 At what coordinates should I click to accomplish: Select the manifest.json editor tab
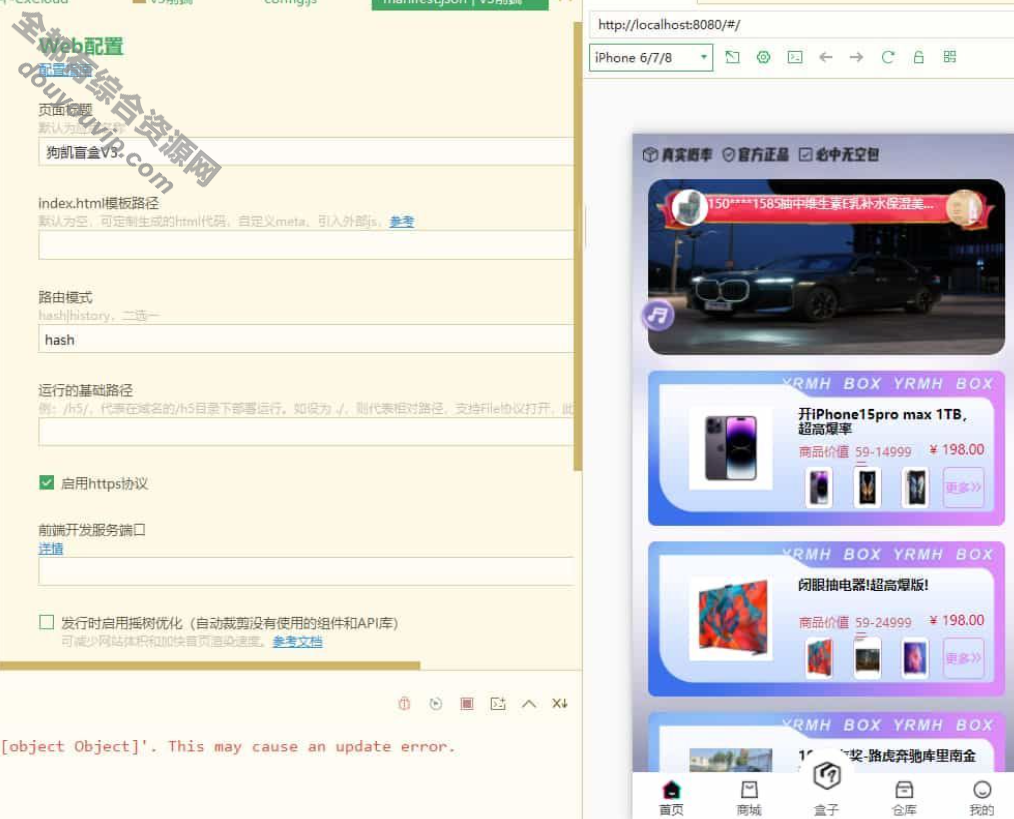click(460, 3)
